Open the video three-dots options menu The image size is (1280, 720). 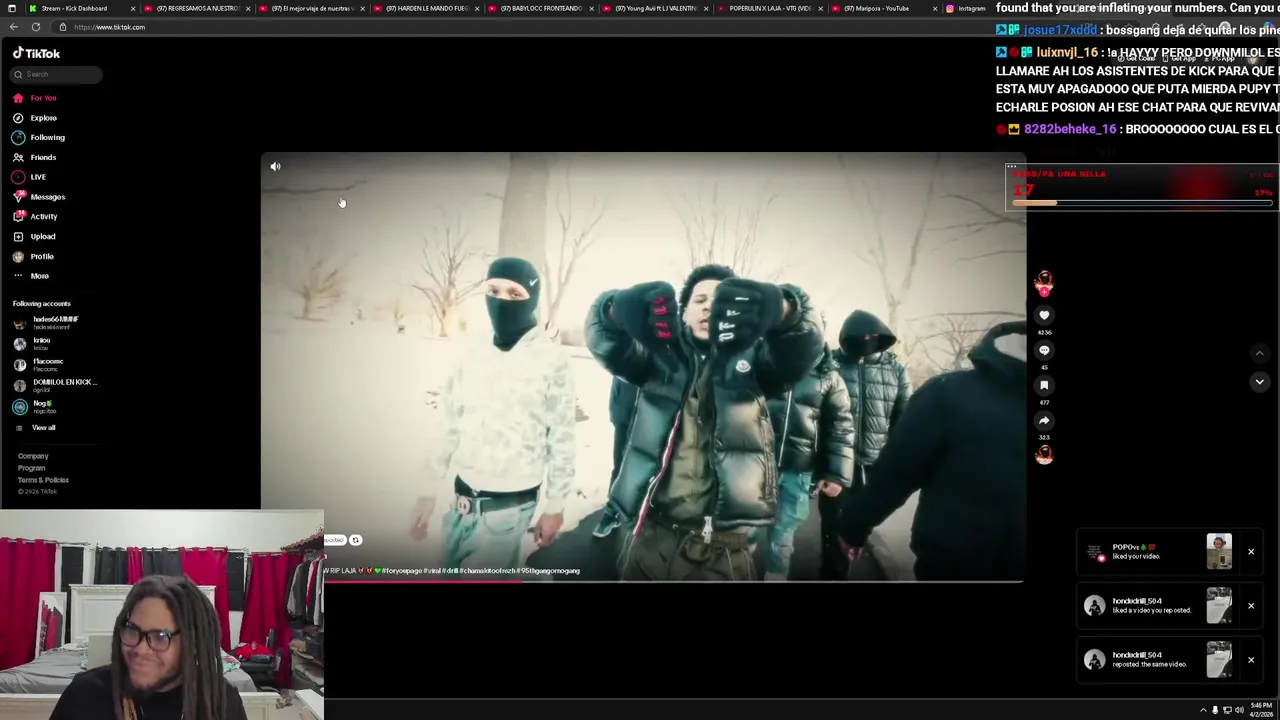click(1011, 166)
